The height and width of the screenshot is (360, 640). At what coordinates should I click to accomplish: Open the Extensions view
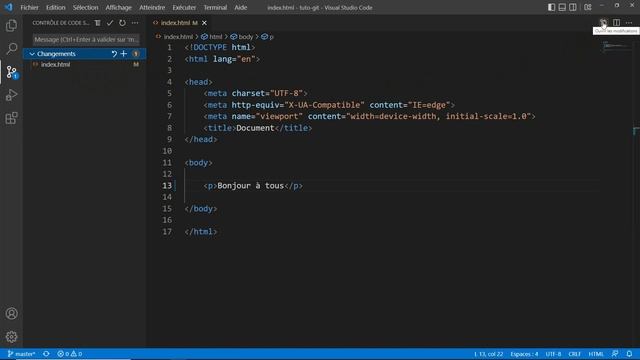coord(11,118)
